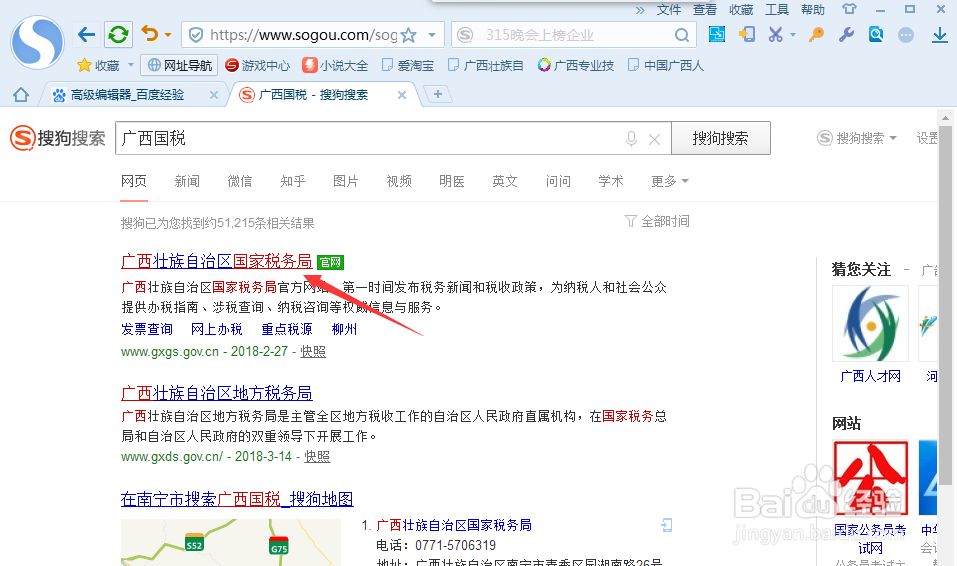
Task: Click the sogou.com address bar URL
Action: pyautogui.click(x=303, y=35)
